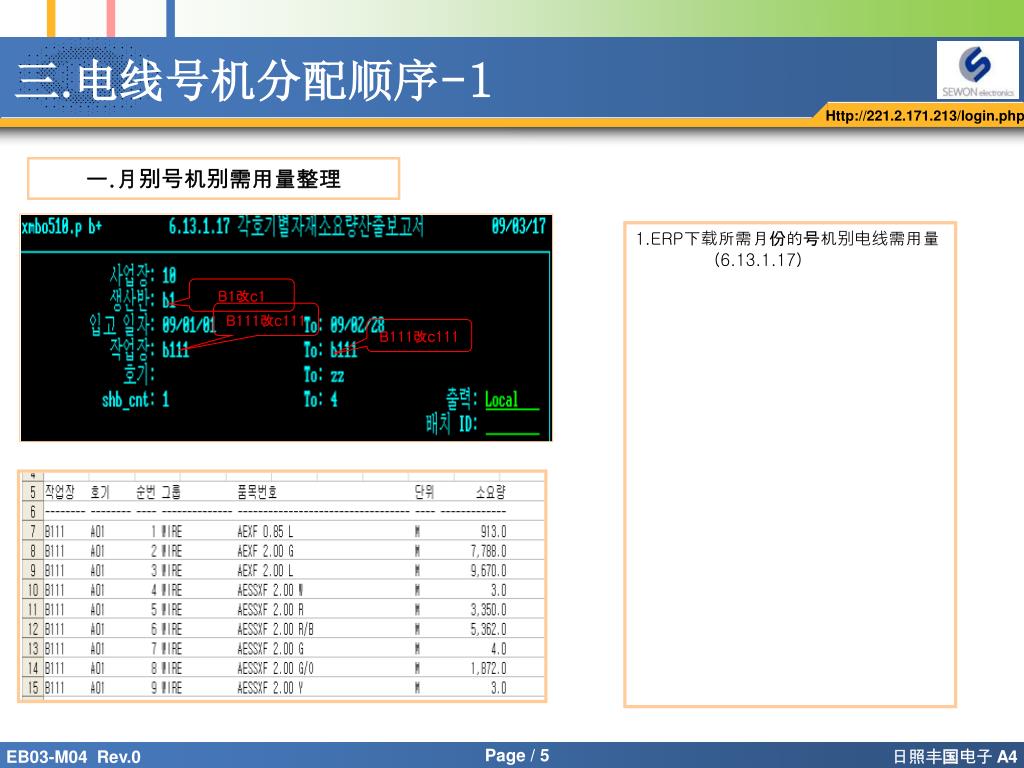Click the quantity 1,872.0
1024x768 pixels.
[488, 669]
